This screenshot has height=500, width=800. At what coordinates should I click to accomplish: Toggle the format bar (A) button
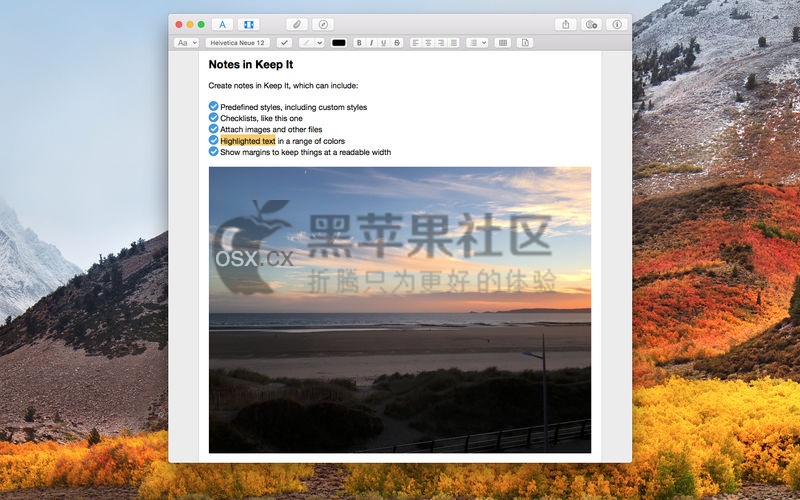tap(222, 24)
